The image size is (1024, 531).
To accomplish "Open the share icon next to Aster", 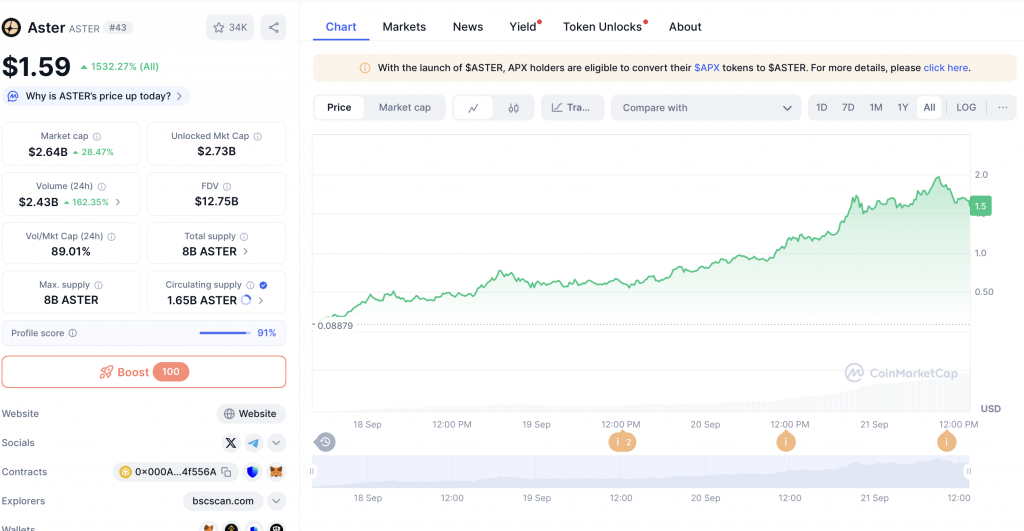I will pyautogui.click(x=274, y=27).
